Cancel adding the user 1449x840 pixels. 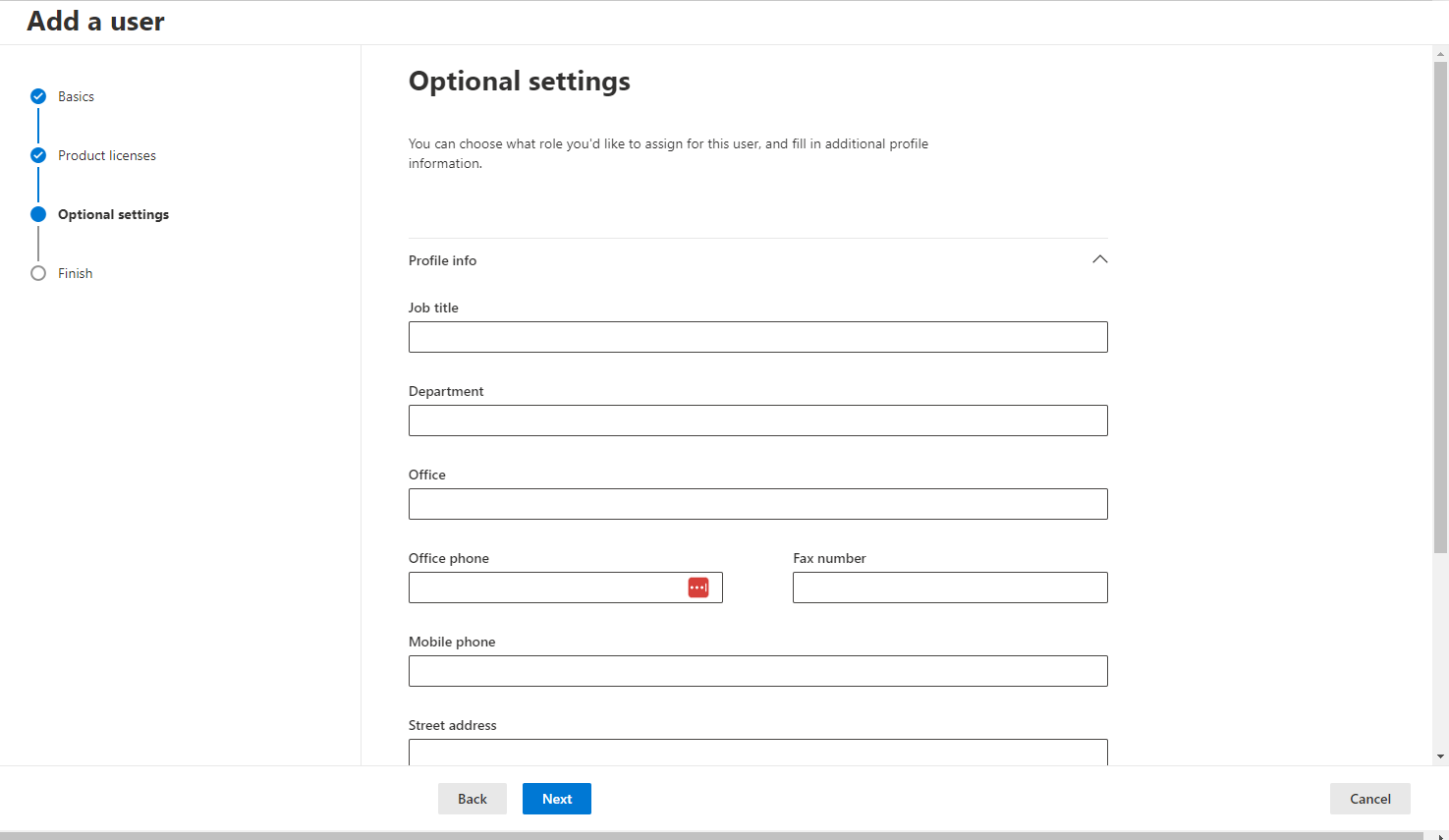(x=1370, y=799)
